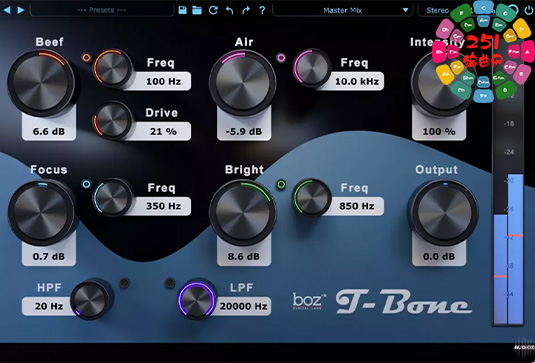
Task: Click the Bright Freq knob
Action: pos(313,197)
